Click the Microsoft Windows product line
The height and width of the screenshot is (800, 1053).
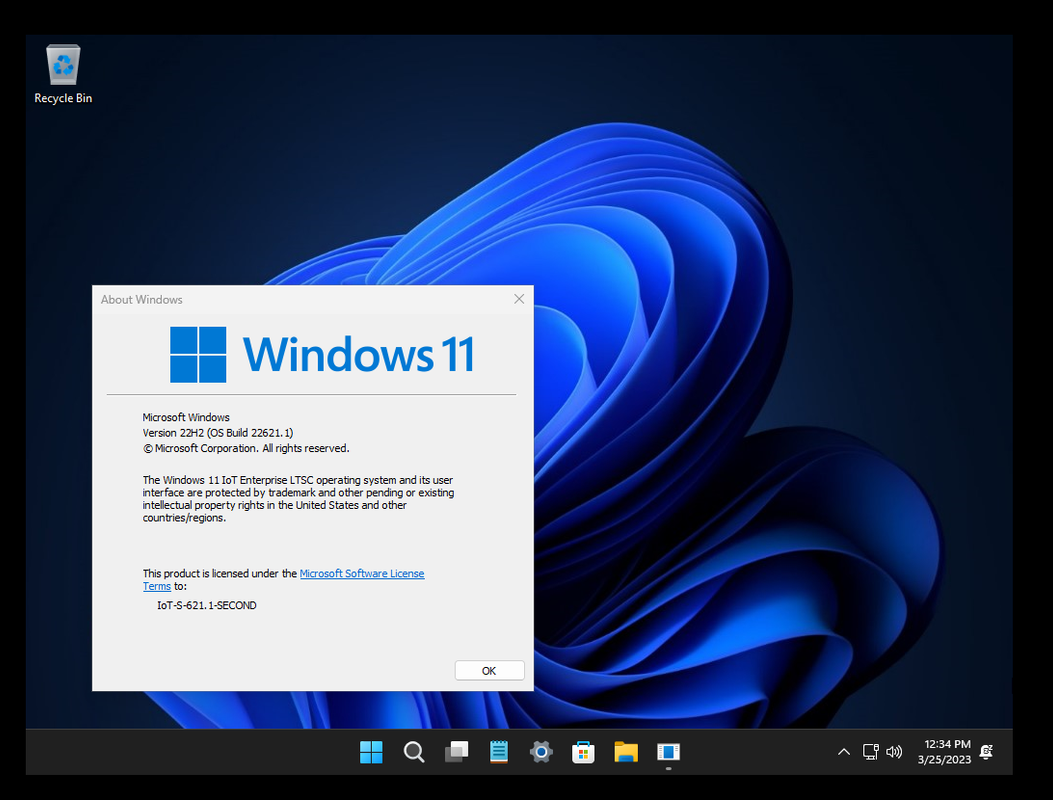[x=186, y=417]
